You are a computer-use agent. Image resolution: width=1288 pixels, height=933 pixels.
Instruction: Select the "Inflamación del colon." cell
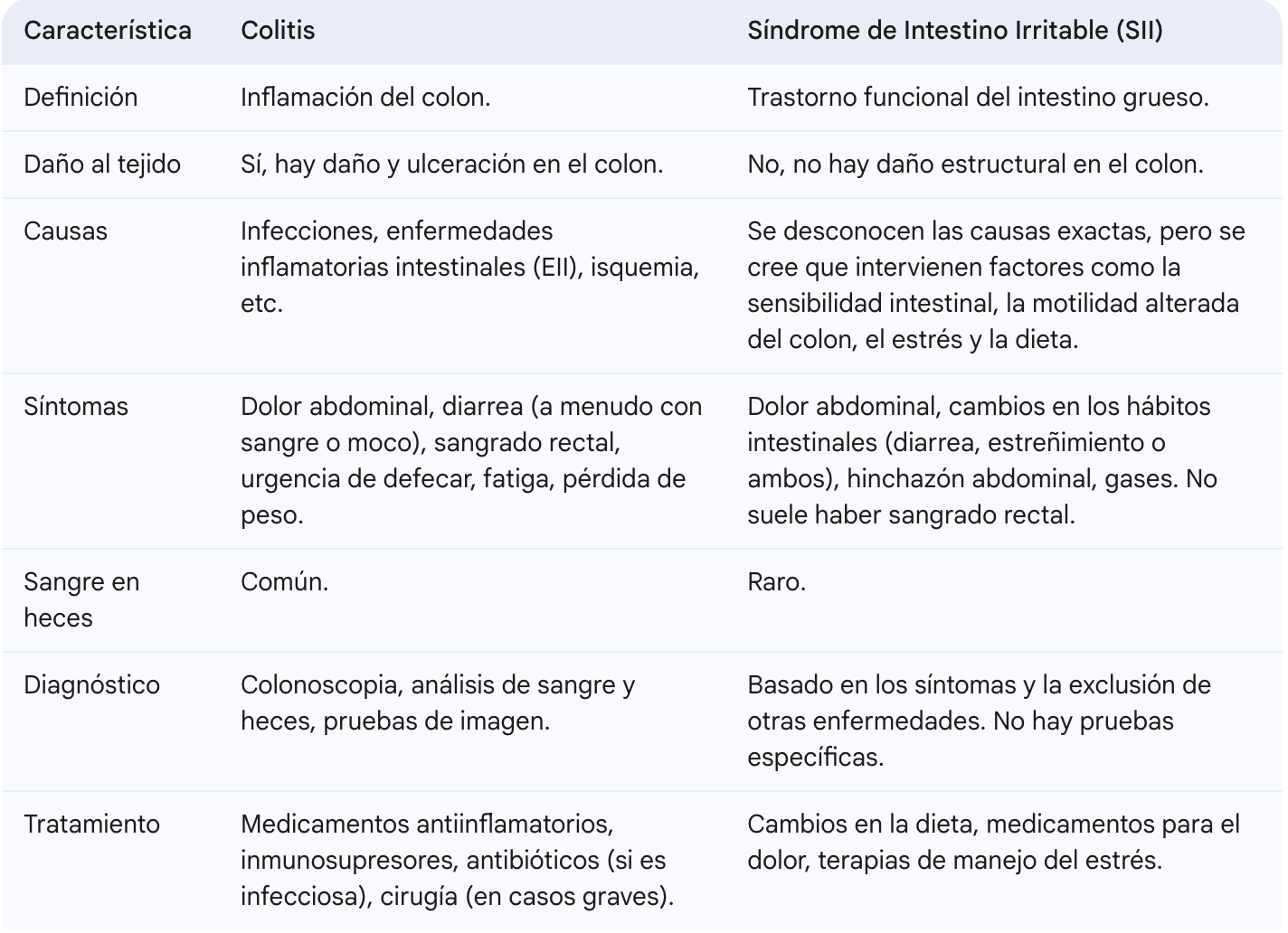pos(365,98)
